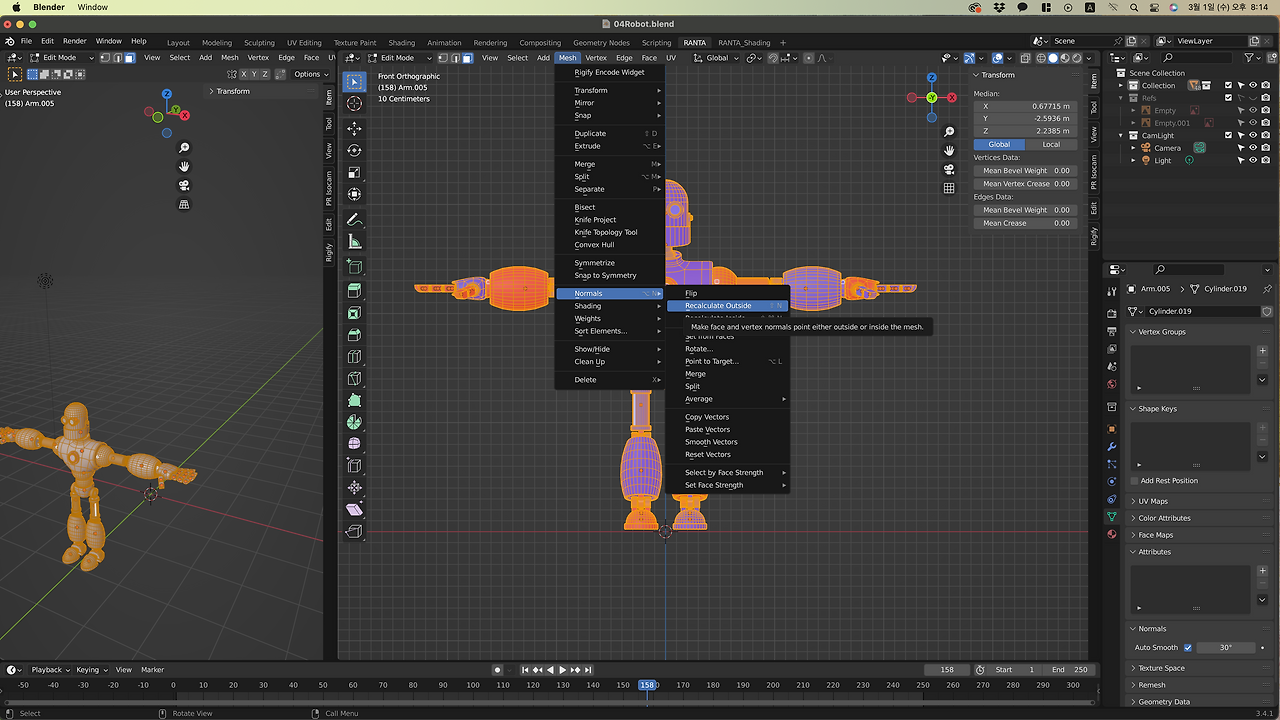Screen dimensions: 1280x720
Task: Toggle camera view in the left viewport
Action: point(184,185)
